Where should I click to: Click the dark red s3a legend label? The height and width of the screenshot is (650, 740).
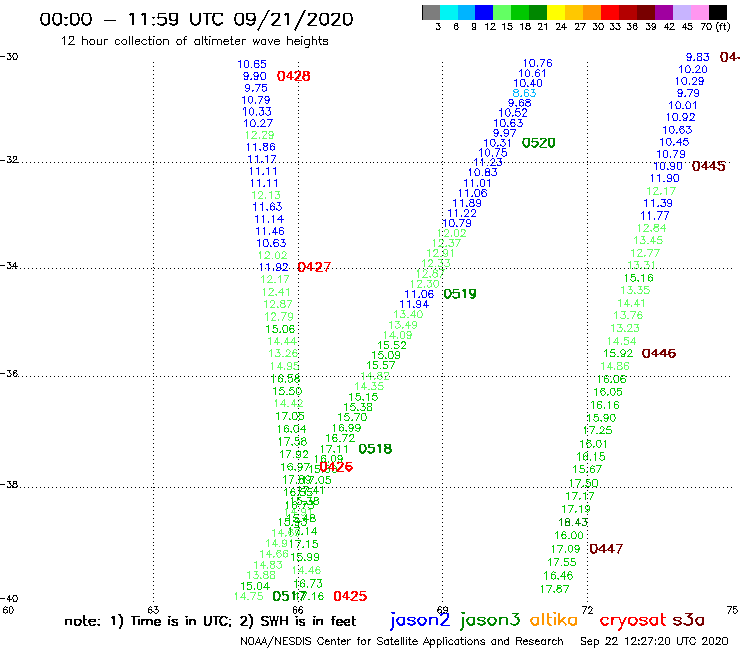688,620
